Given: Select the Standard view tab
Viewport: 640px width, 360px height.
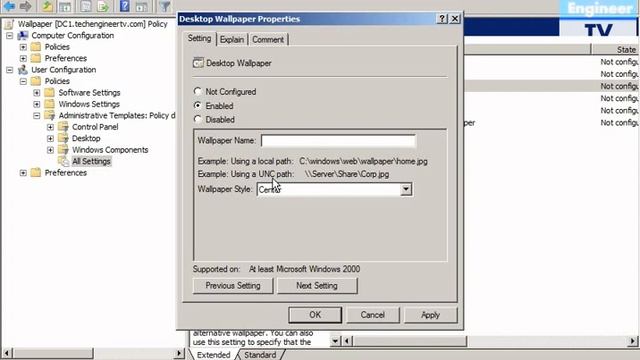Looking at the screenshot, I should 260,355.
